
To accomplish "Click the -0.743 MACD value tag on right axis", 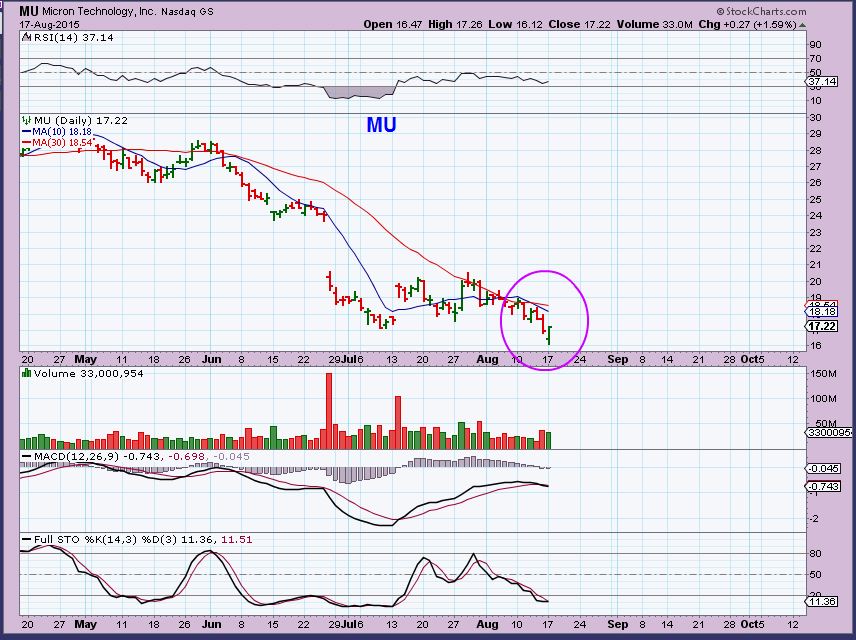I will coord(823,487).
